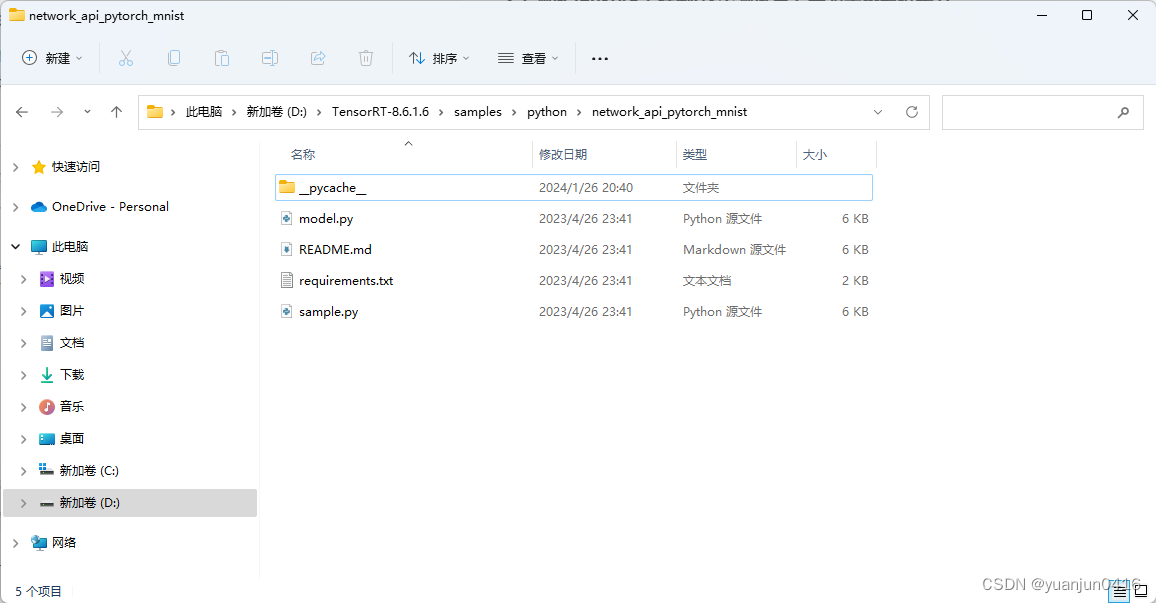The image size is (1156, 603).
Task: Select the sample.py file name
Action: click(x=328, y=312)
